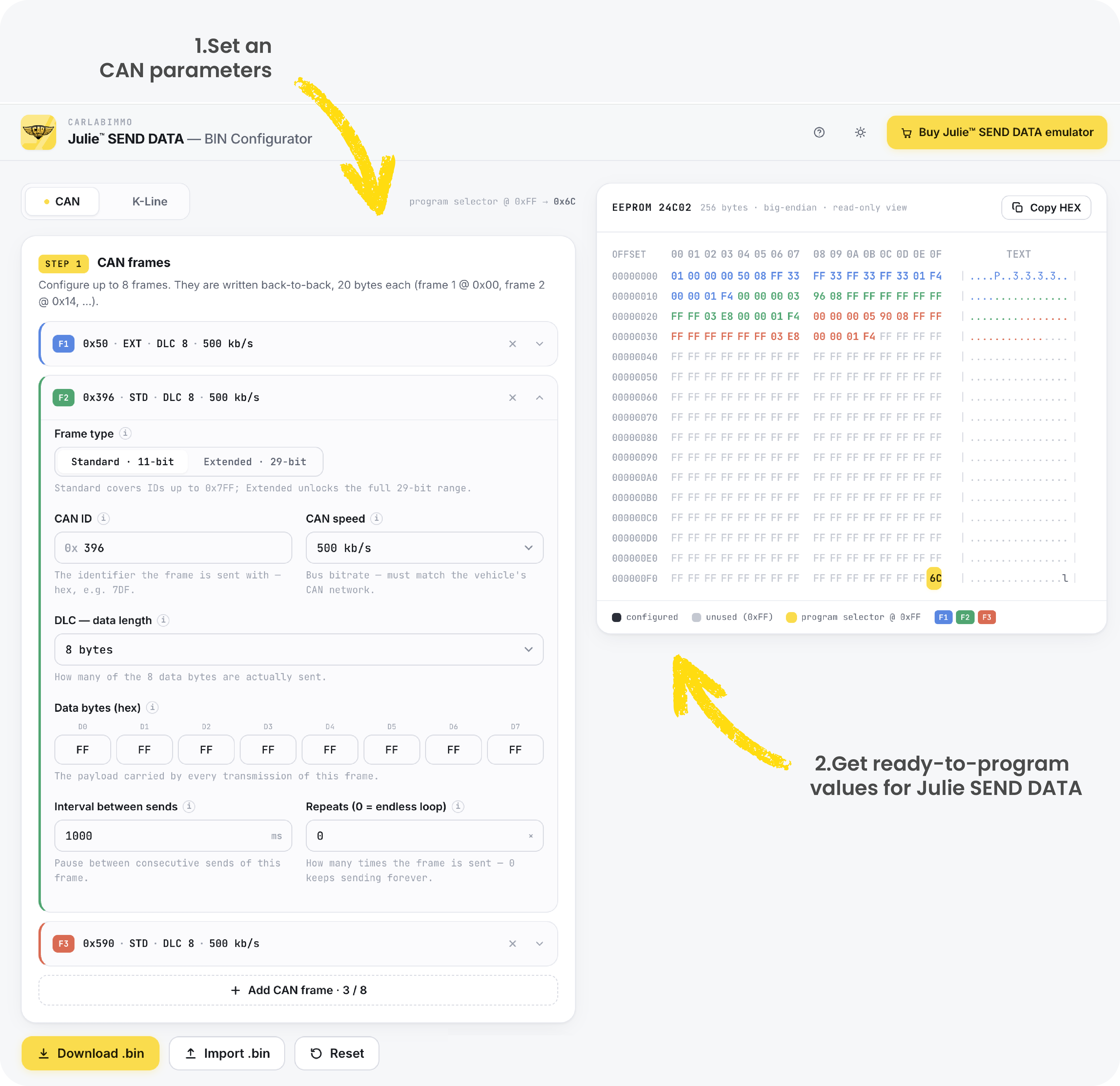Click the configured legend swatch
Screen dimensions: 1120x1086
click(616, 617)
